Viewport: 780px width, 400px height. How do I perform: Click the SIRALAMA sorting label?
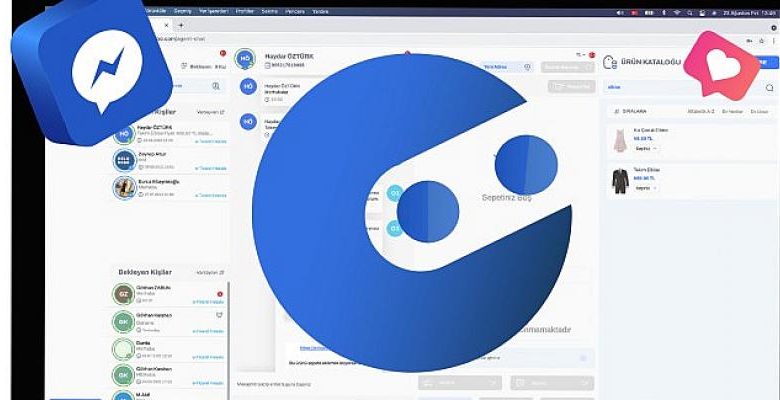click(x=635, y=111)
